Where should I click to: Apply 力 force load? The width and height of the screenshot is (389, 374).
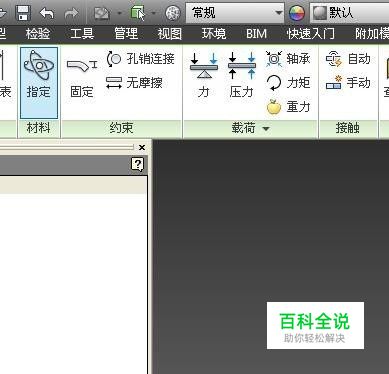click(x=204, y=74)
